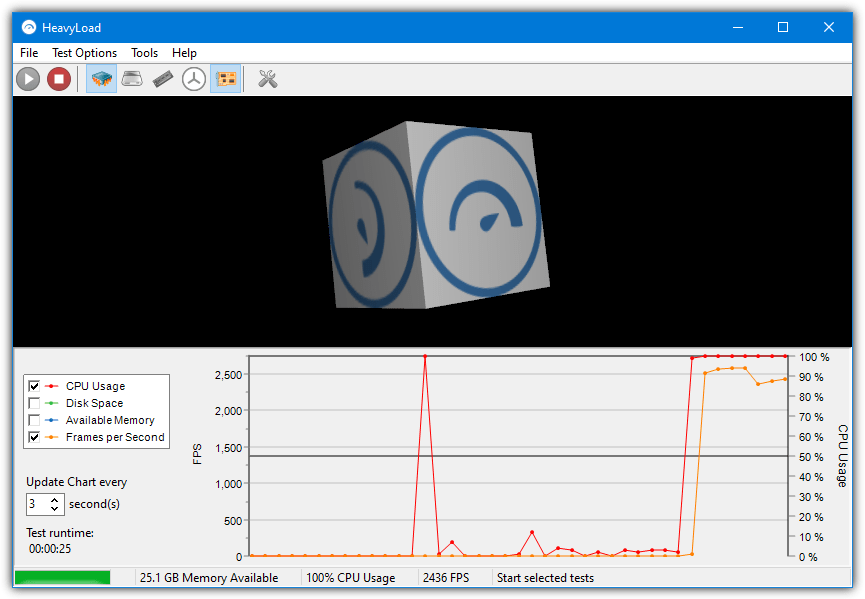Screen dimensions: 865x599
Task: Uncheck the Frames per Second series
Action: pos(34,437)
